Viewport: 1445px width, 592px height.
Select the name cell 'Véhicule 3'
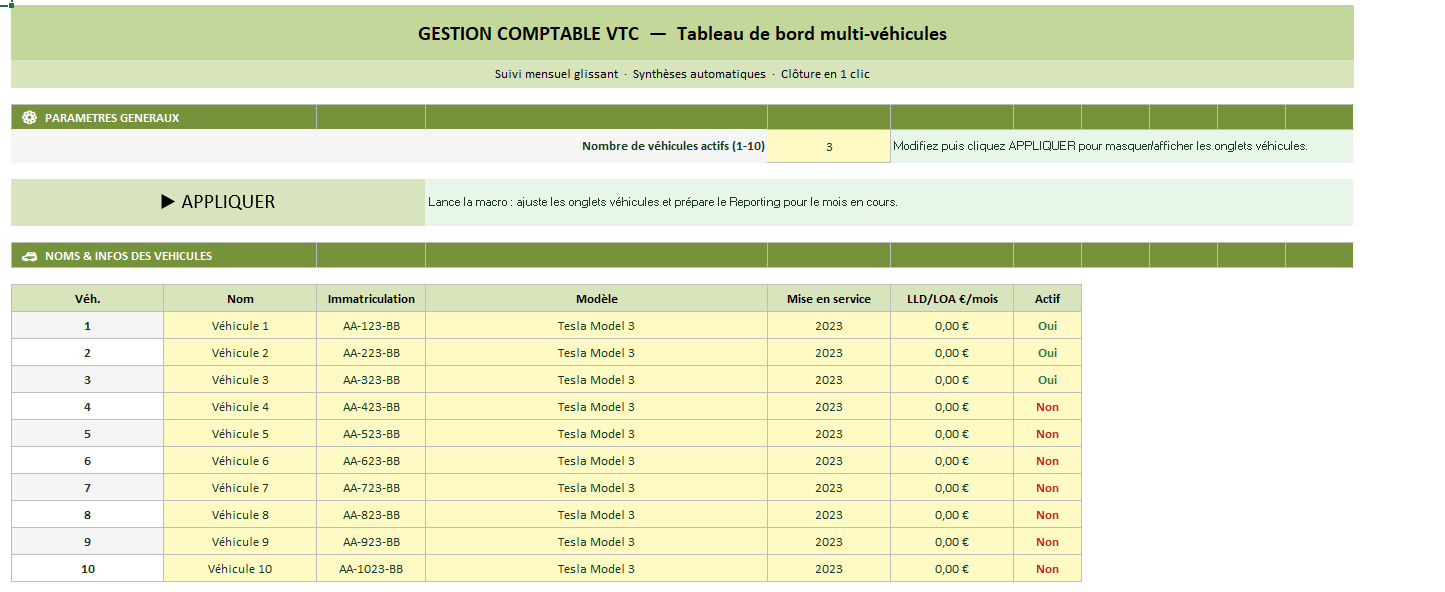[240, 380]
